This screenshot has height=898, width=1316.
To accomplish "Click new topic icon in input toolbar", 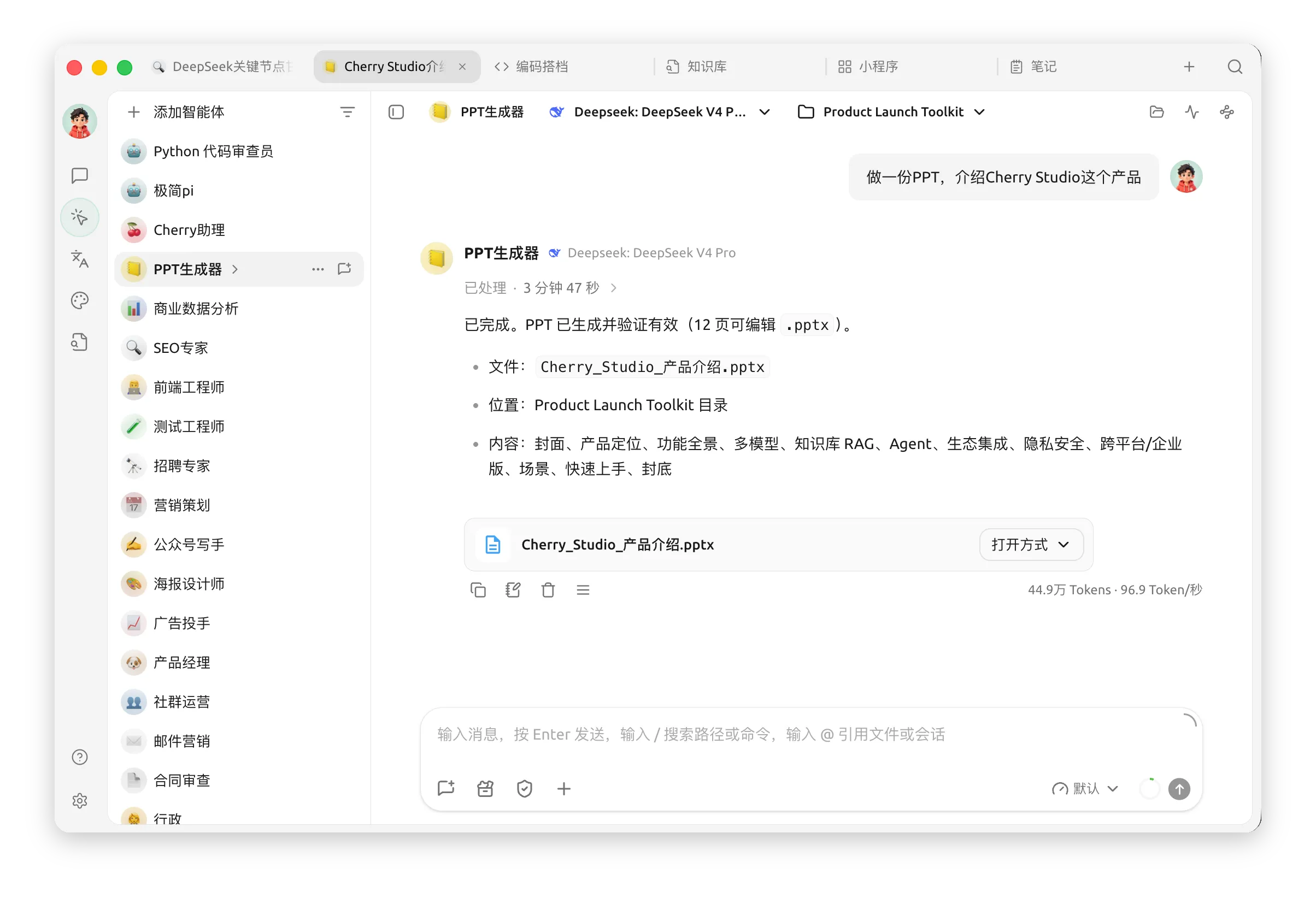I will click(446, 789).
